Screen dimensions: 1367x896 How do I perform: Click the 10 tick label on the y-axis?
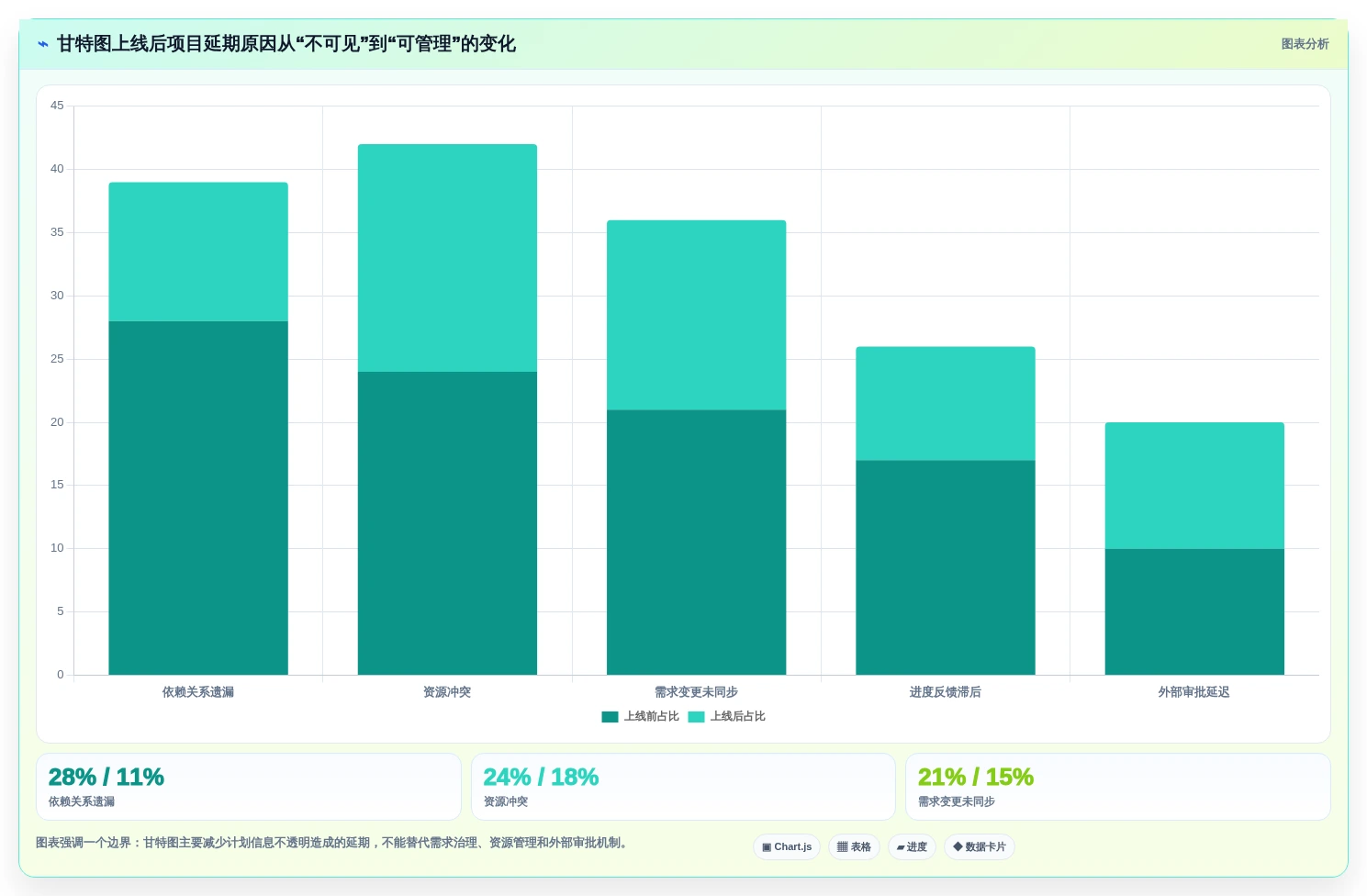click(57, 548)
